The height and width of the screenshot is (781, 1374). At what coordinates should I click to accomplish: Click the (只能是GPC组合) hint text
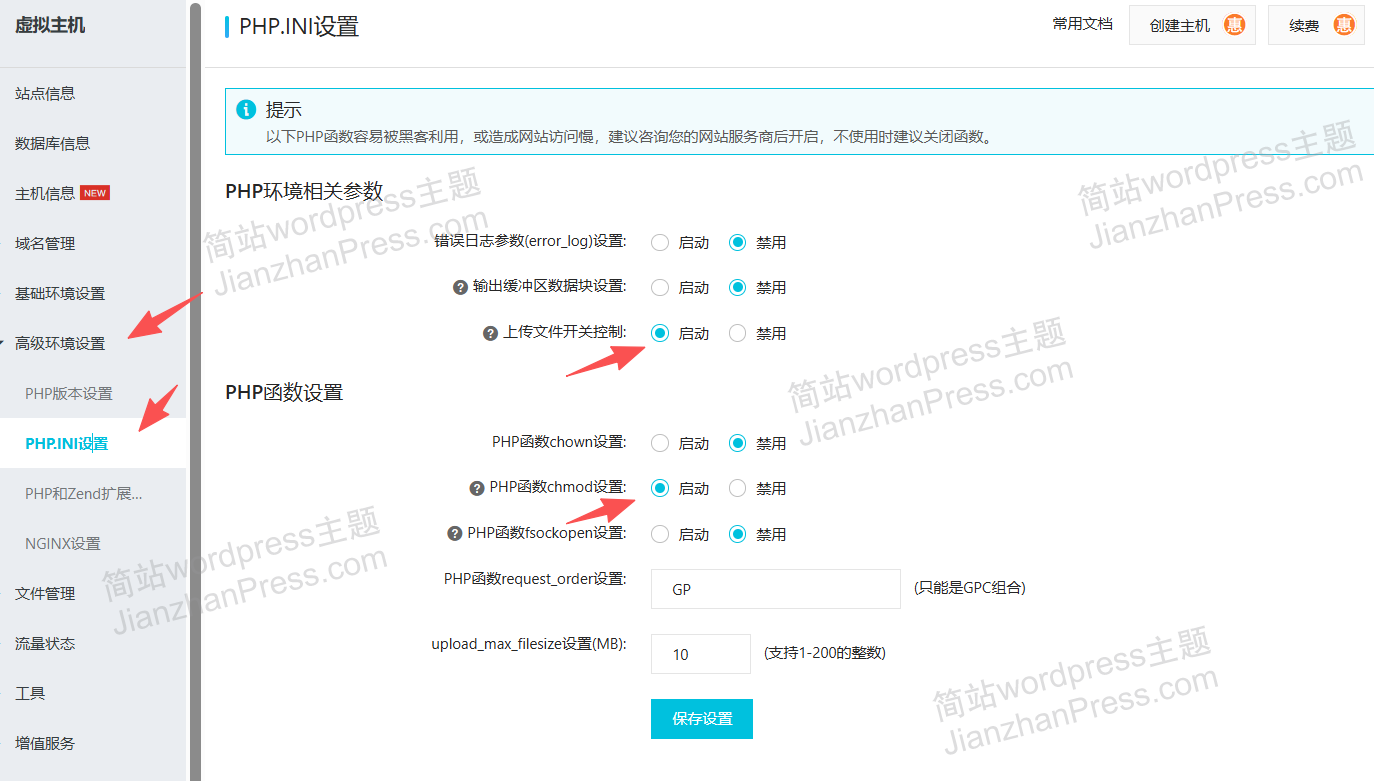[x=970, y=588]
